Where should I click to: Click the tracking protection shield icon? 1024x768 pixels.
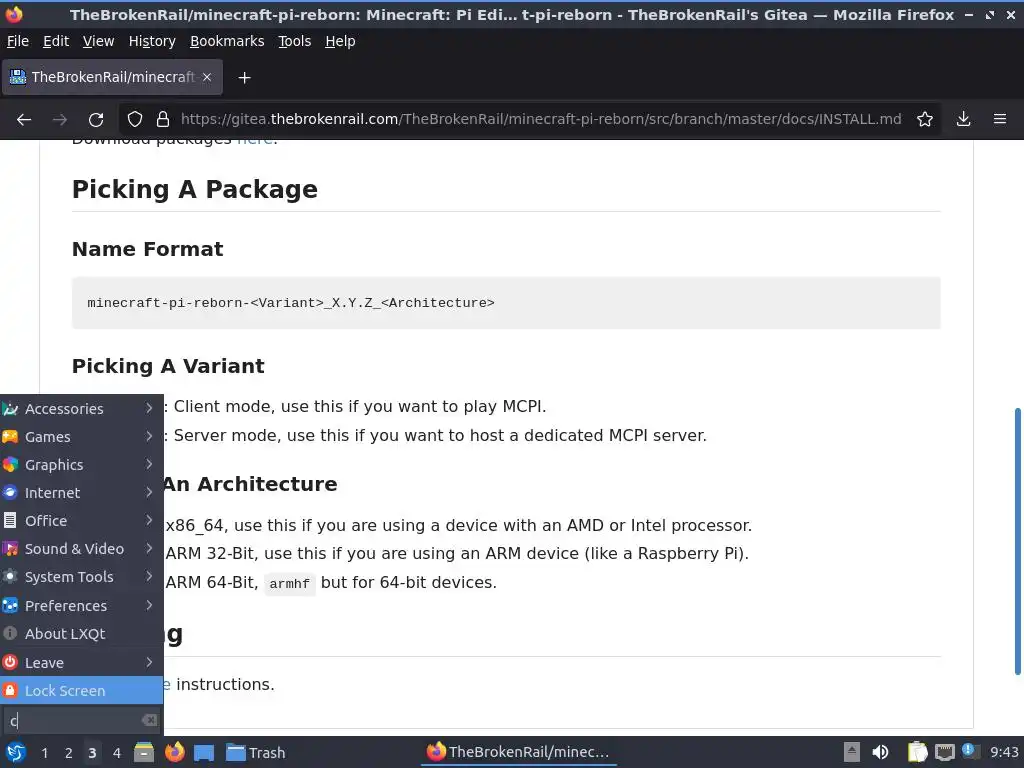(x=135, y=119)
